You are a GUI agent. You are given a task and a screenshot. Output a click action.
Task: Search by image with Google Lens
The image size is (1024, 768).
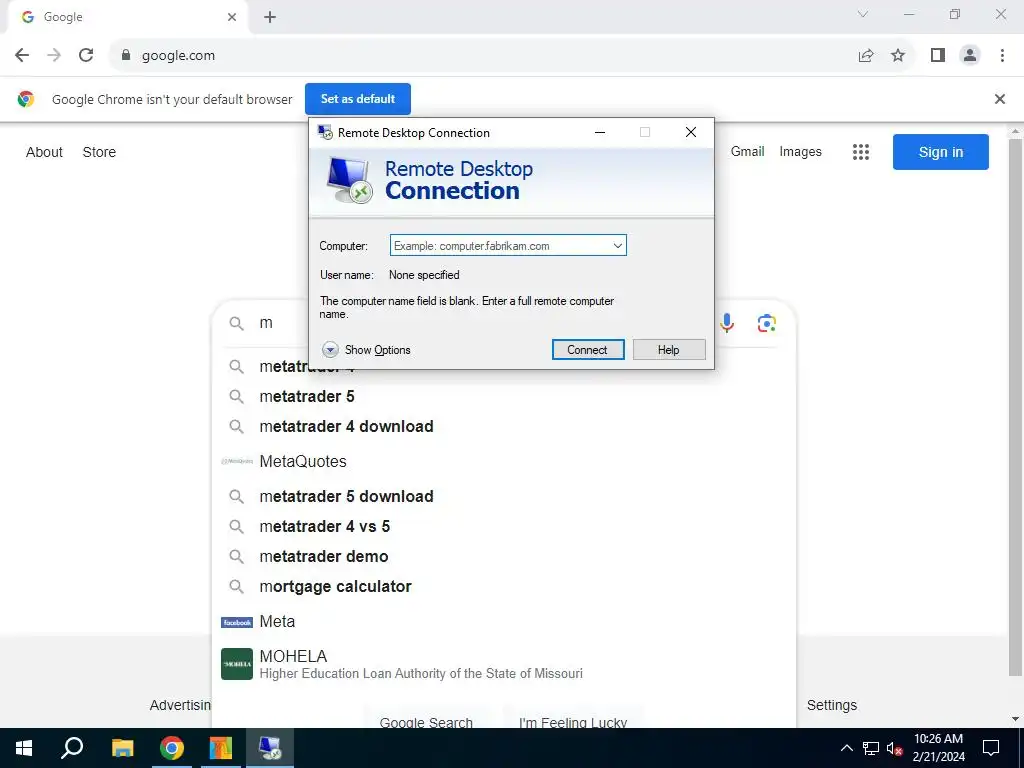click(x=767, y=323)
